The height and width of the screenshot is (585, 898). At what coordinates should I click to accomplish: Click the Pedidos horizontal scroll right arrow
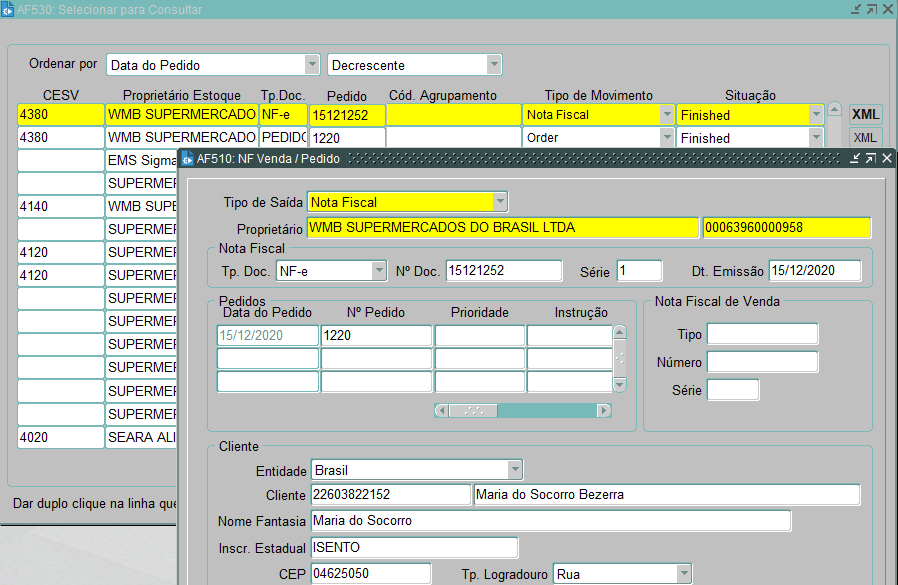[x=603, y=410]
